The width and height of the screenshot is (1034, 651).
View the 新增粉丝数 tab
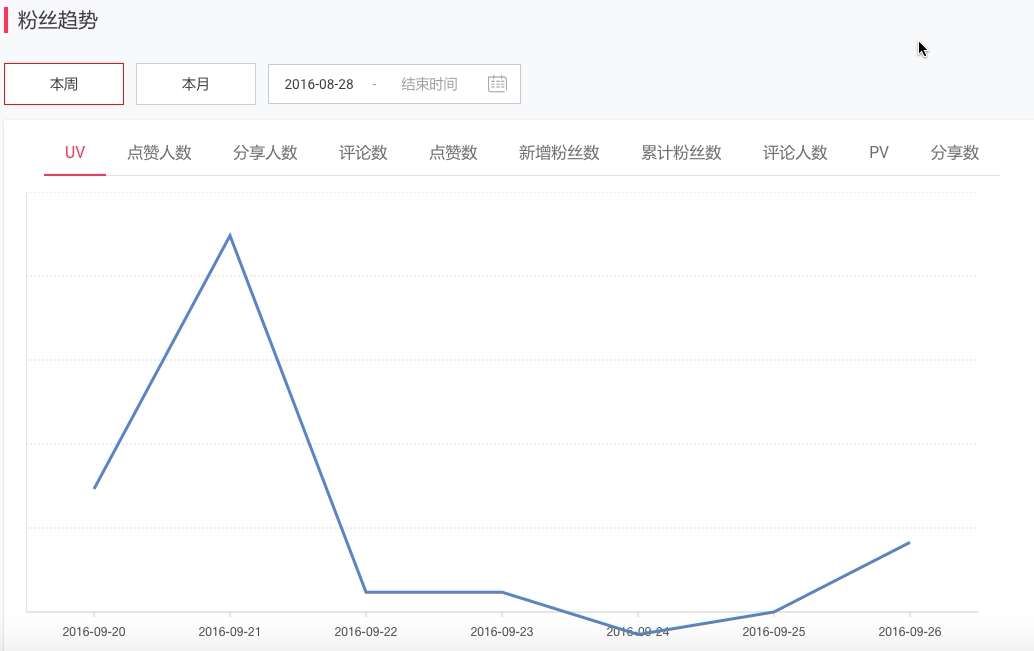pyautogui.click(x=559, y=153)
